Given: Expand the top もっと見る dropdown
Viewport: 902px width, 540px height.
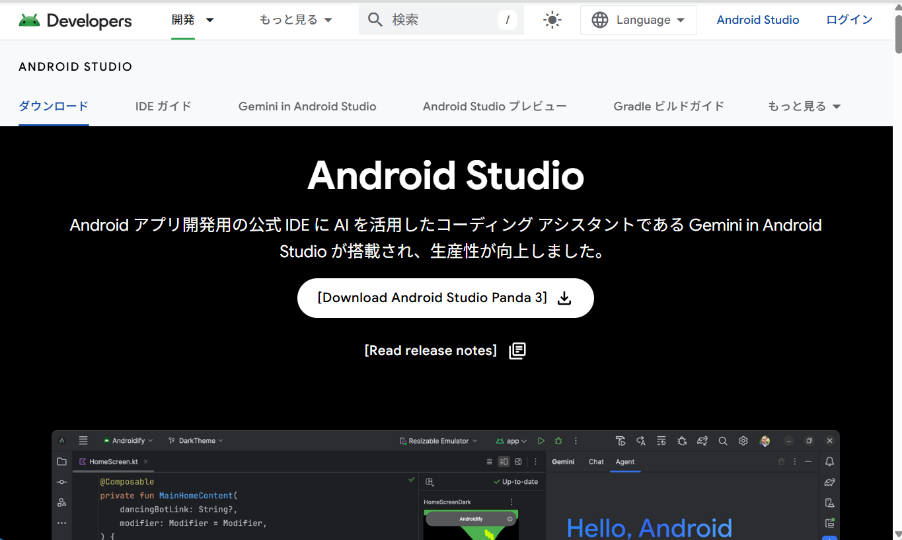Looking at the screenshot, I should 295,20.
